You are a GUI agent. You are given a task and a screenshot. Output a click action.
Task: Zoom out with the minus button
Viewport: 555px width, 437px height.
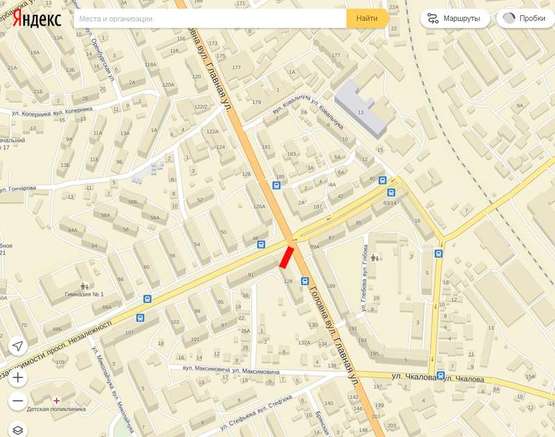click(18, 401)
